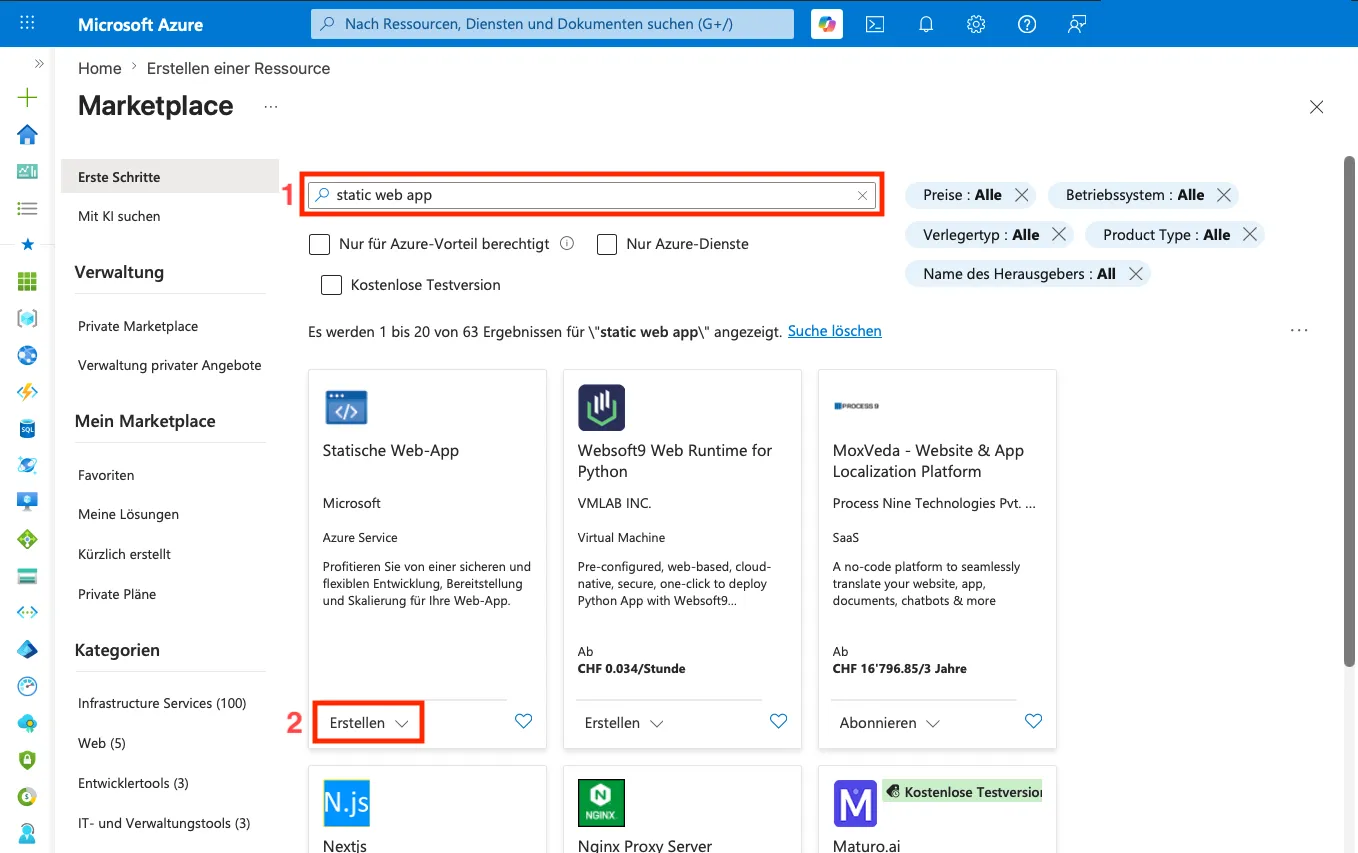Open portal settings gear
The height and width of the screenshot is (853, 1358).
coord(976,24)
